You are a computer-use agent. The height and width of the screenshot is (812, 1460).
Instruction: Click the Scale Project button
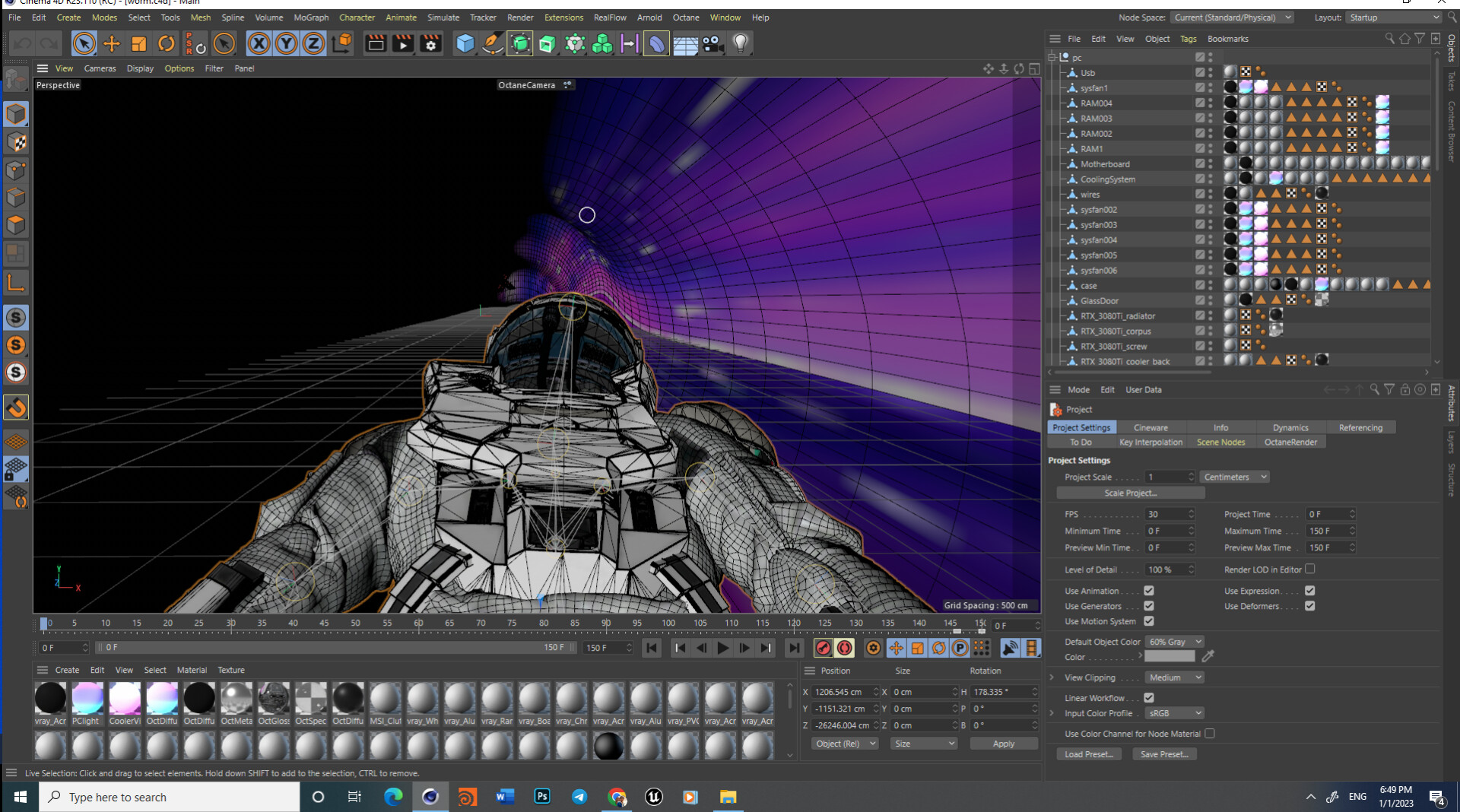pos(1130,493)
